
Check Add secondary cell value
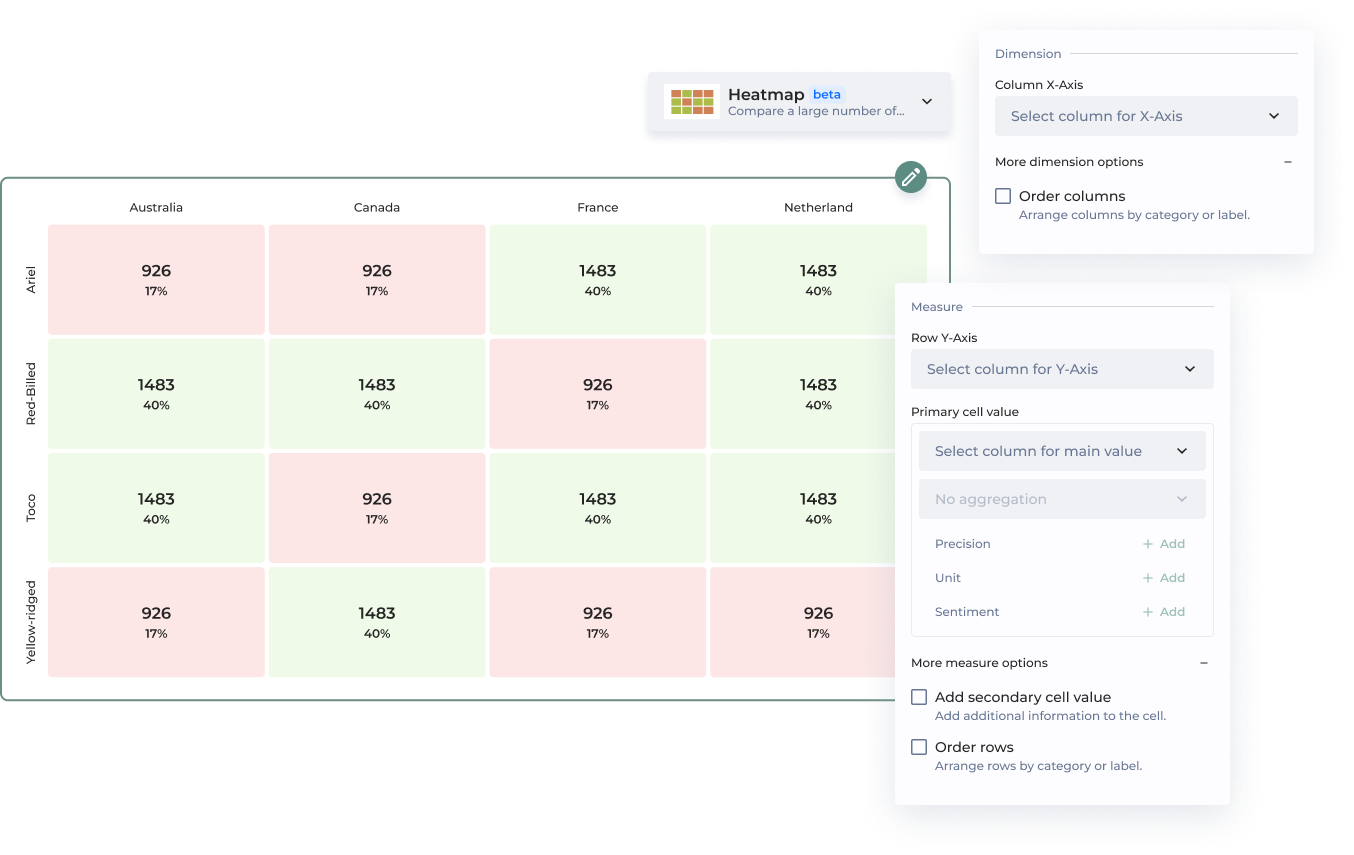919,697
